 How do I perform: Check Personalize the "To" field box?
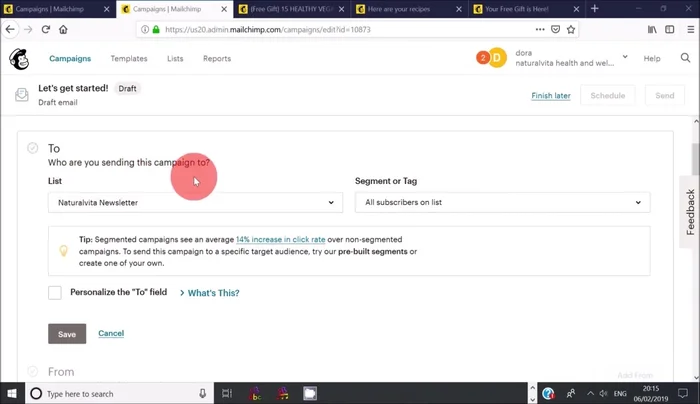click(55, 292)
